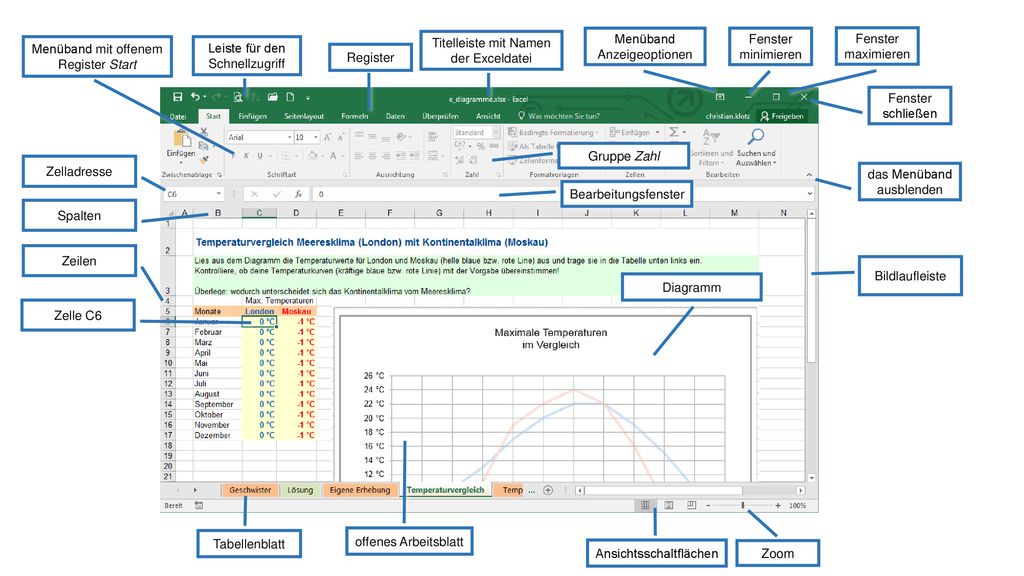Click the font color A icon
Image resolution: width=1024 pixels, height=576 pixels.
[x=333, y=156]
